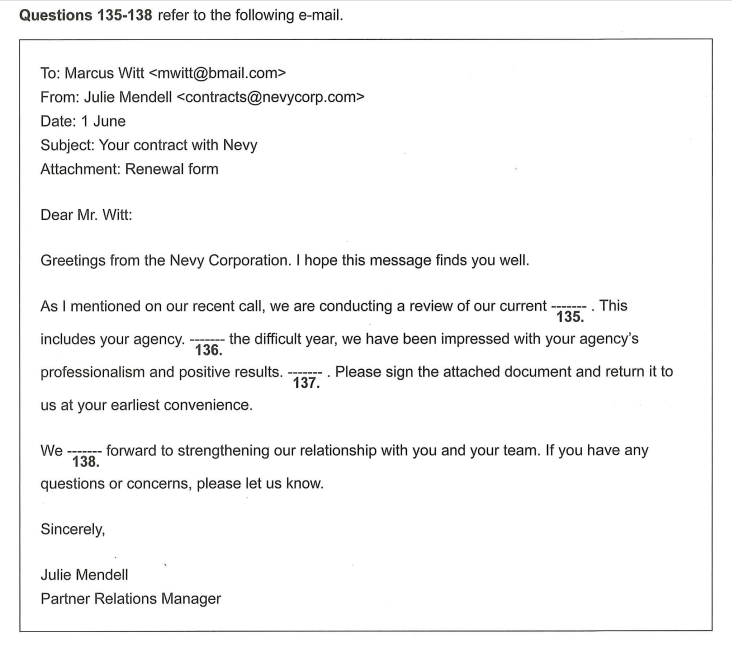Click the "Julie Mendell" signature name
The image size is (732, 647).
pyautogui.click(x=84, y=576)
